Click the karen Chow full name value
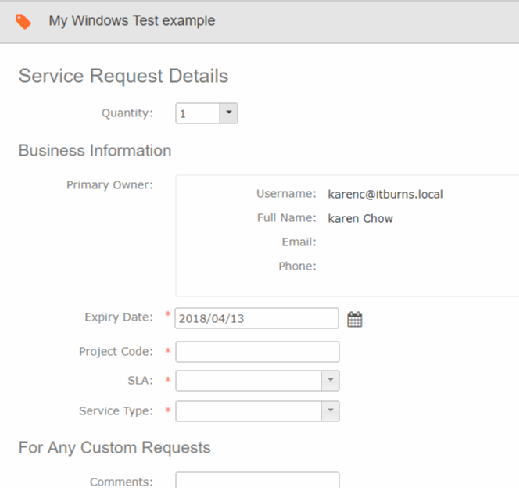This screenshot has width=519, height=488. [x=360, y=218]
